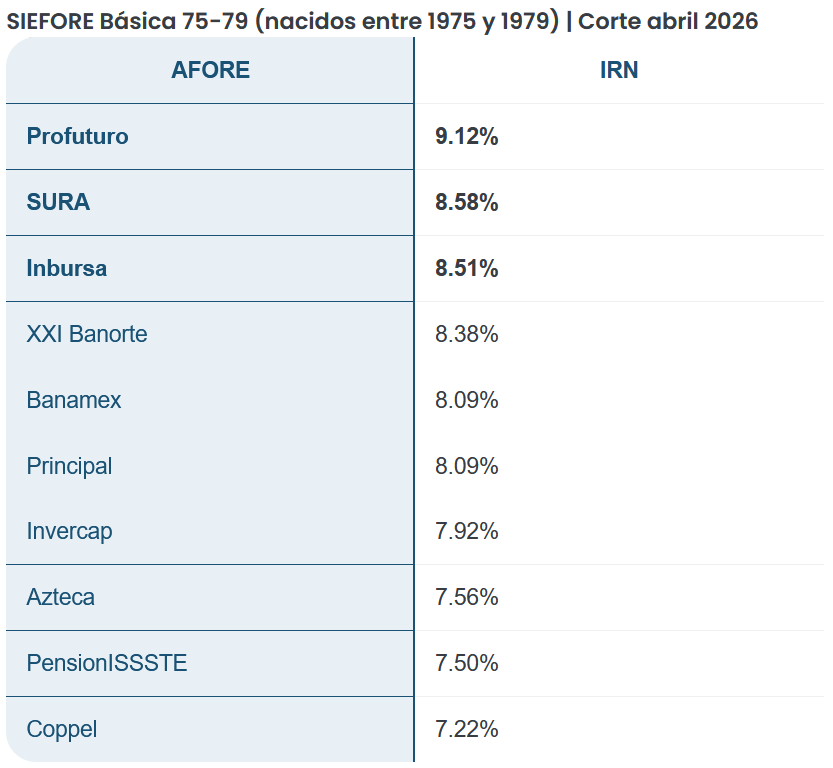Click the 8.38% IRN value
Image resolution: width=833 pixels, height=768 pixels.
coord(467,334)
